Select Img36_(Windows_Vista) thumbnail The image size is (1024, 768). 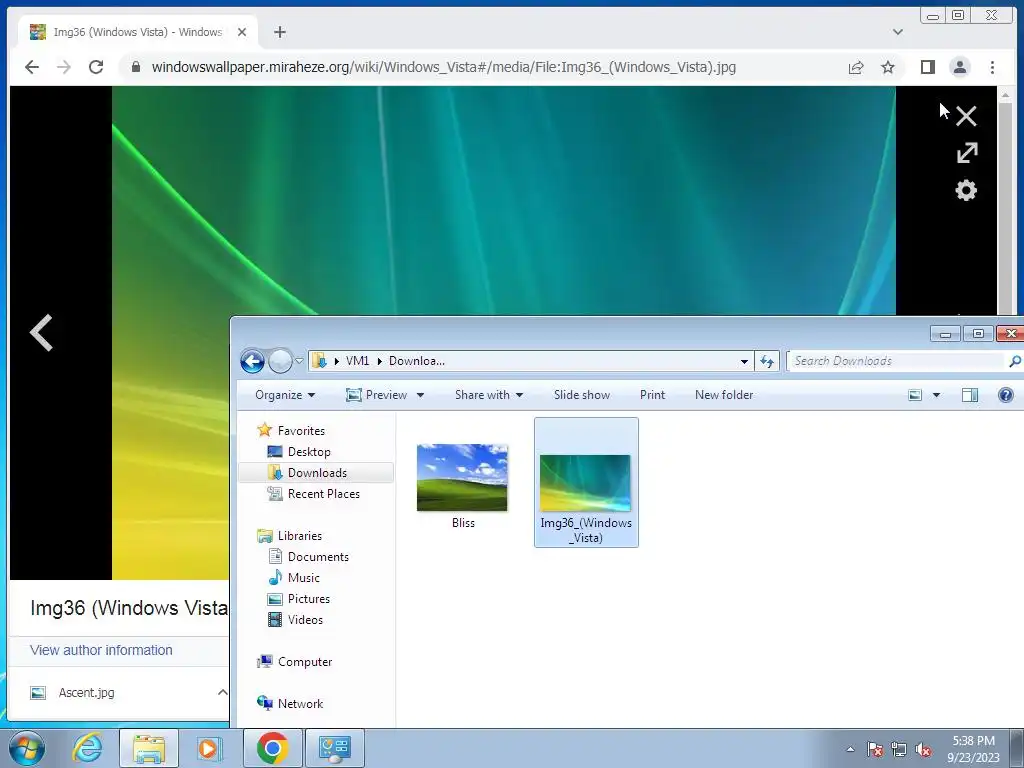[x=586, y=483]
